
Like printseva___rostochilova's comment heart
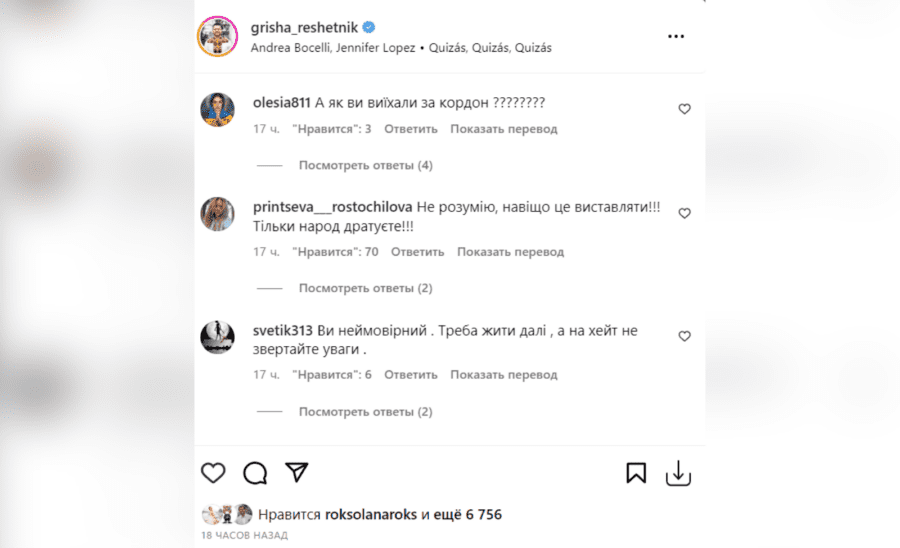pos(684,213)
